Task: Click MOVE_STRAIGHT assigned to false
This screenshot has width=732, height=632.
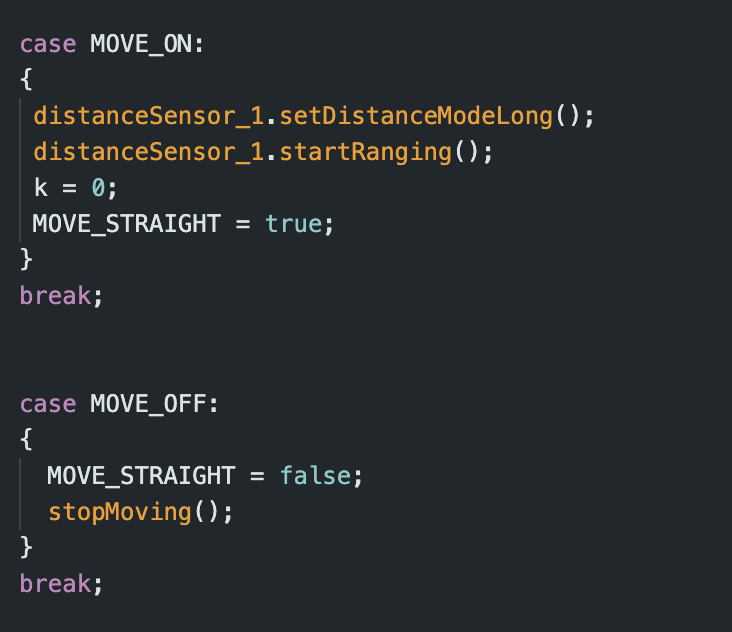Action: pos(141,475)
